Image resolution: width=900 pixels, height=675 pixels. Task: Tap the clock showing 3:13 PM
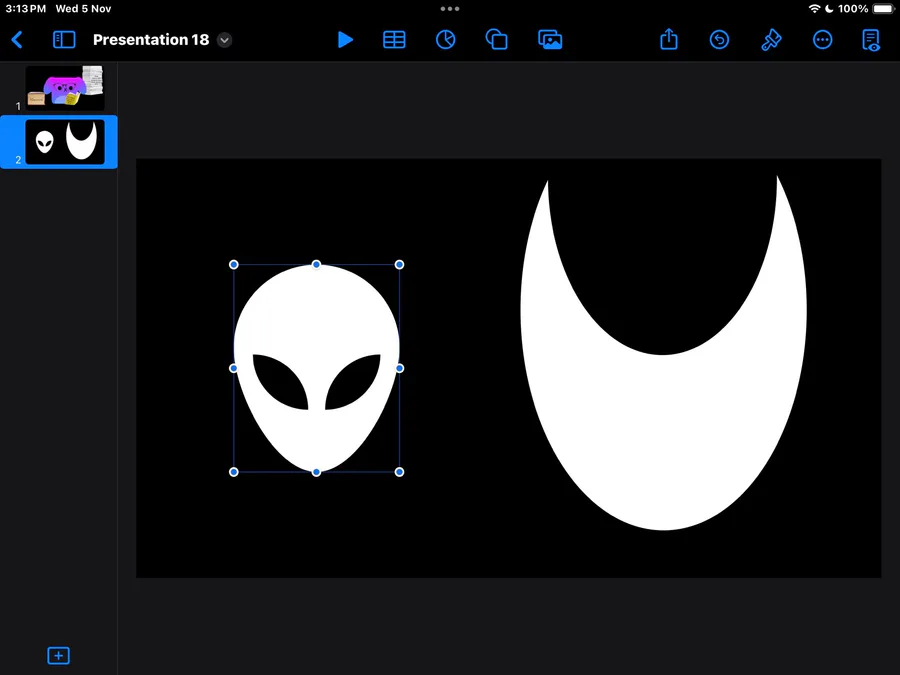(26, 9)
